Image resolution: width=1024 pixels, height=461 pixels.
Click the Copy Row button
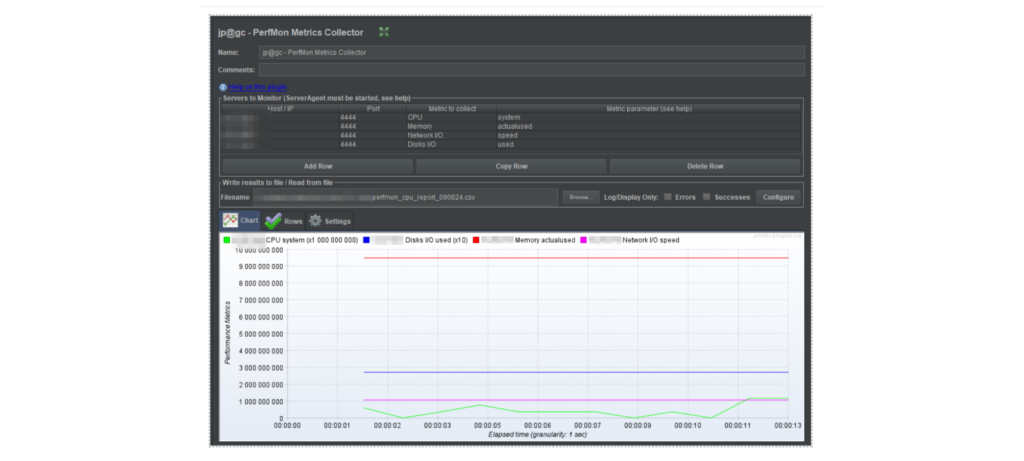tap(511, 167)
